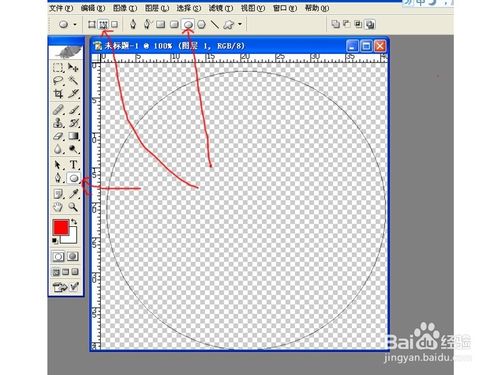
Task: Set Add to path area mode
Action: coord(335,24)
